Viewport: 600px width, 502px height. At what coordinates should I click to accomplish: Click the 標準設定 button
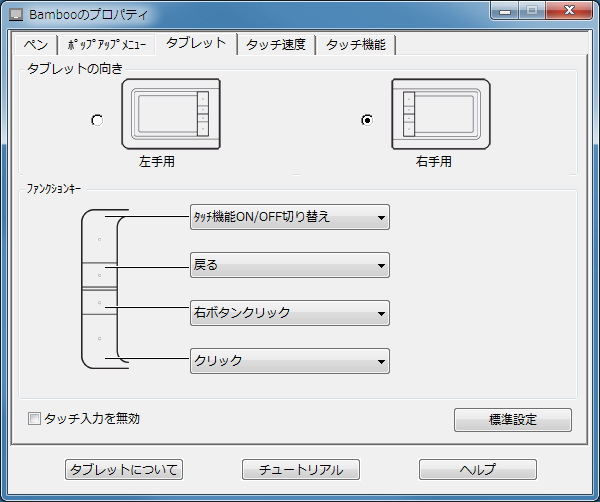(x=513, y=420)
